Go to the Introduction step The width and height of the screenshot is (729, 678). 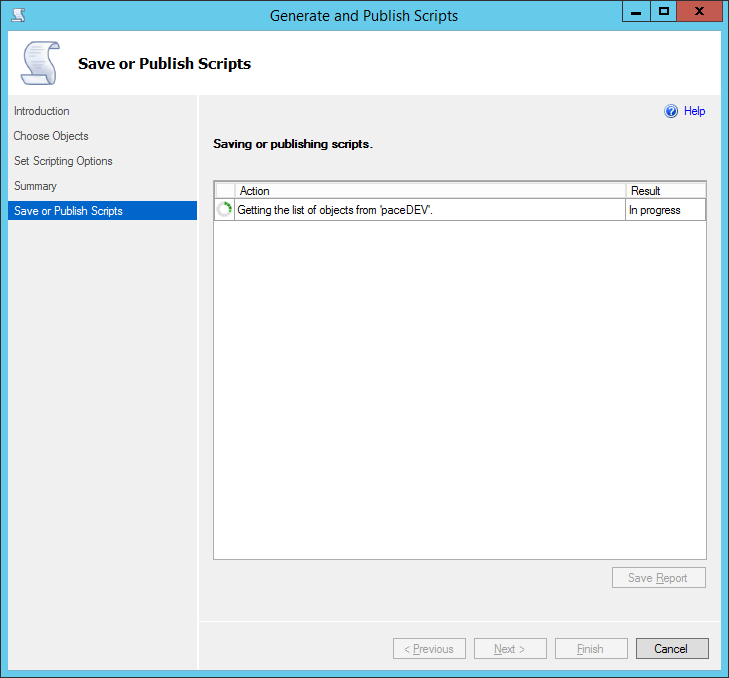coord(42,111)
